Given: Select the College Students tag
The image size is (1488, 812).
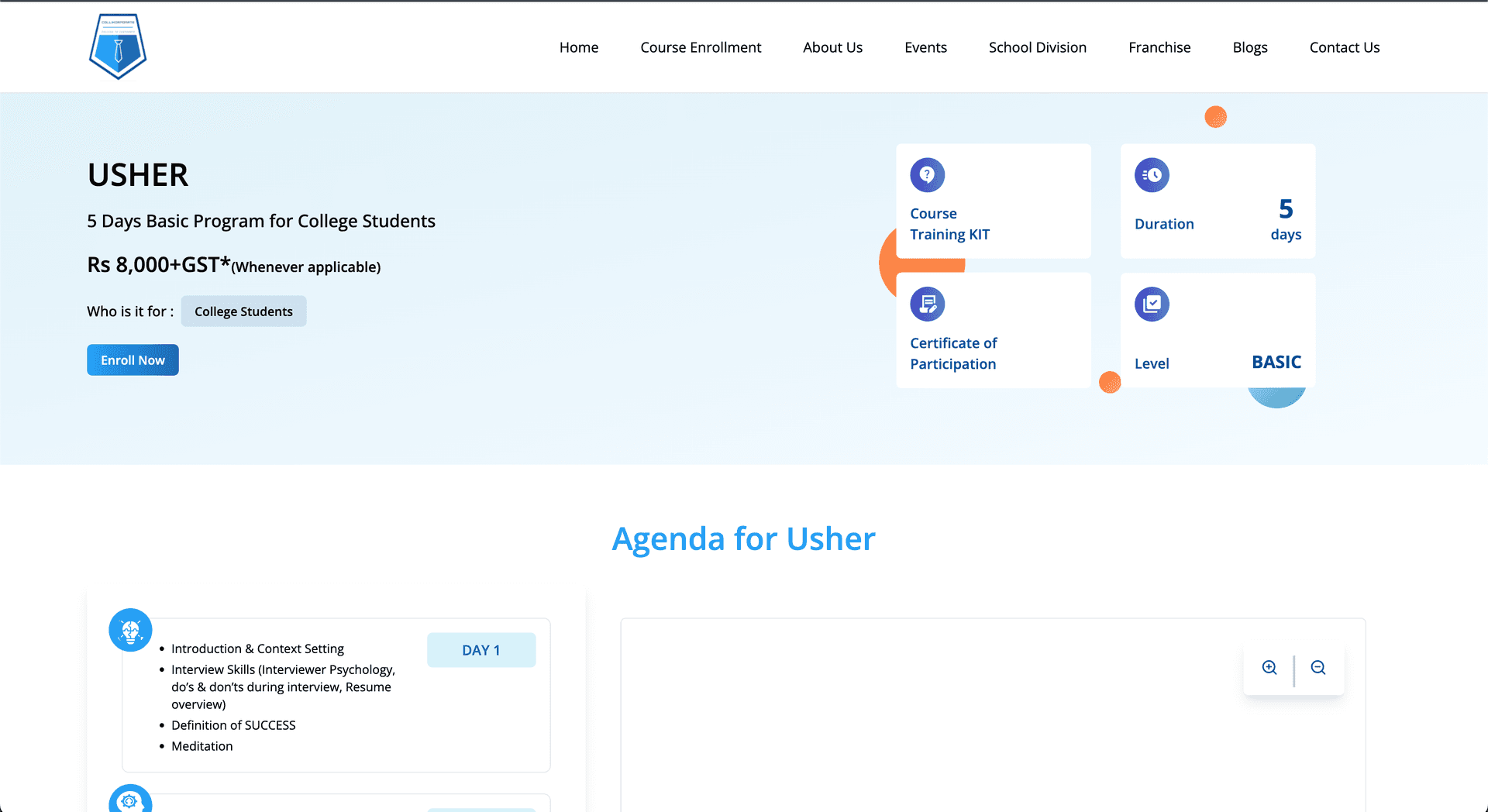Looking at the screenshot, I should (243, 311).
